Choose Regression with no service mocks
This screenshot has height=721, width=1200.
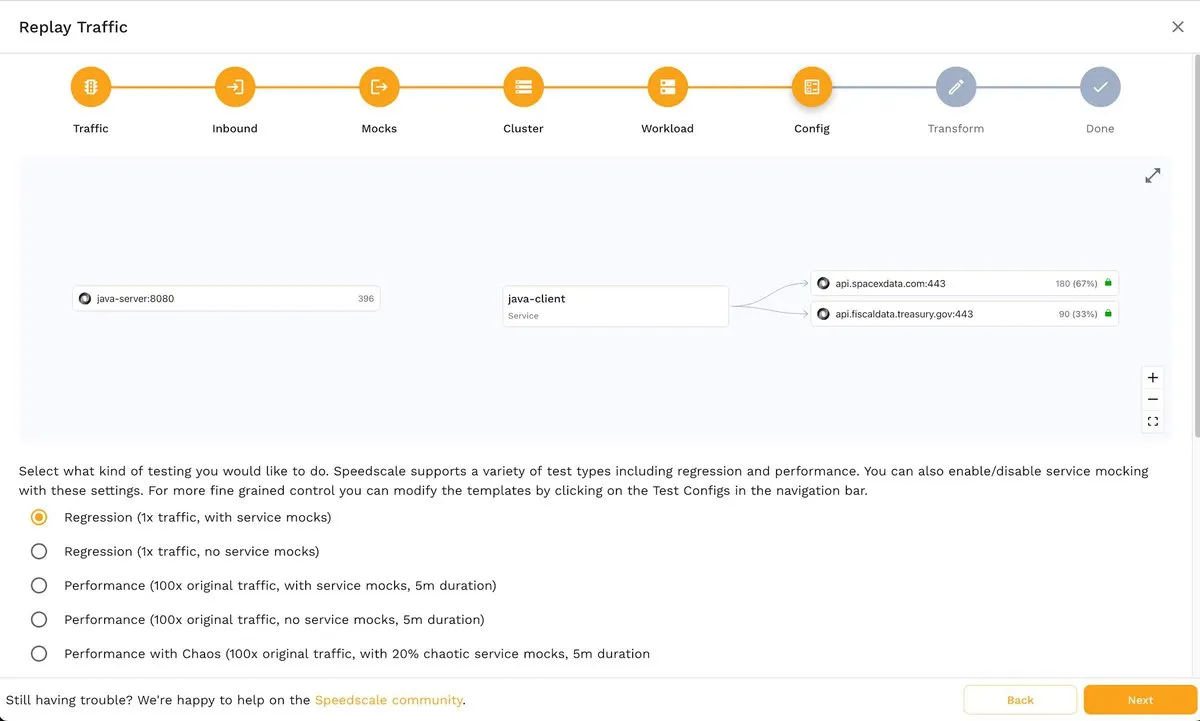(x=39, y=551)
